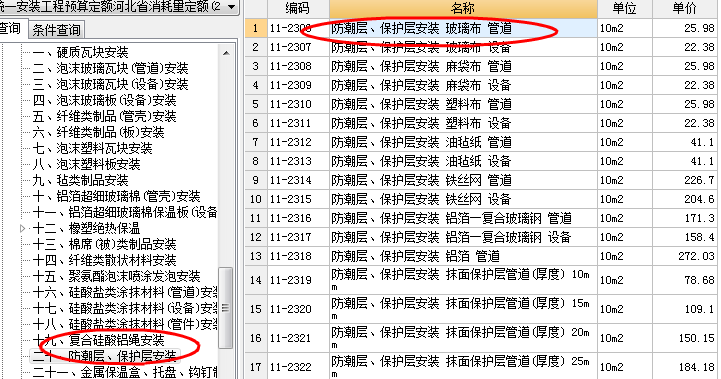Select name 防潮层、保护层安装 油毡纸 设备
The width and height of the screenshot is (721, 379).
tap(463, 161)
